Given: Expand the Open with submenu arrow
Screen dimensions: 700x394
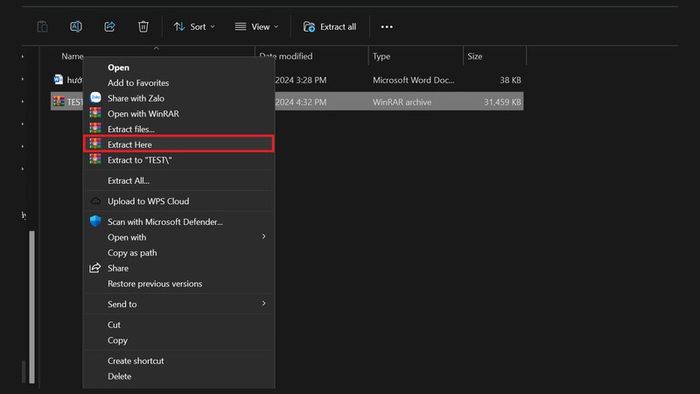Looking at the screenshot, I should pos(264,236).
